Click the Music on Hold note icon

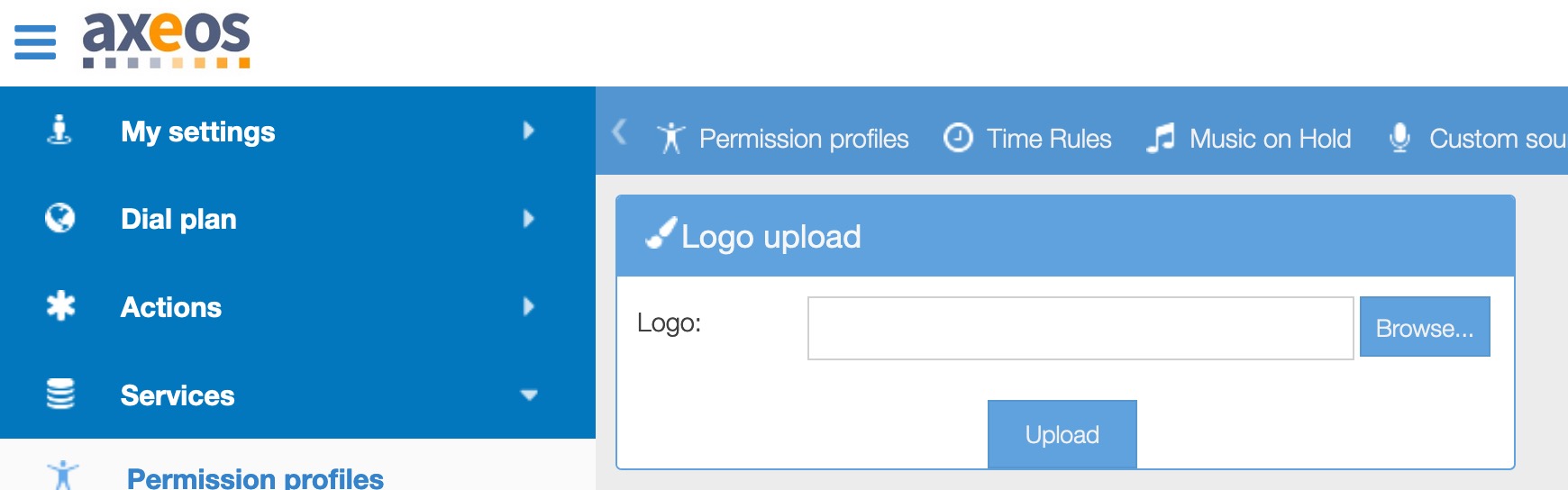[1161, 138]
